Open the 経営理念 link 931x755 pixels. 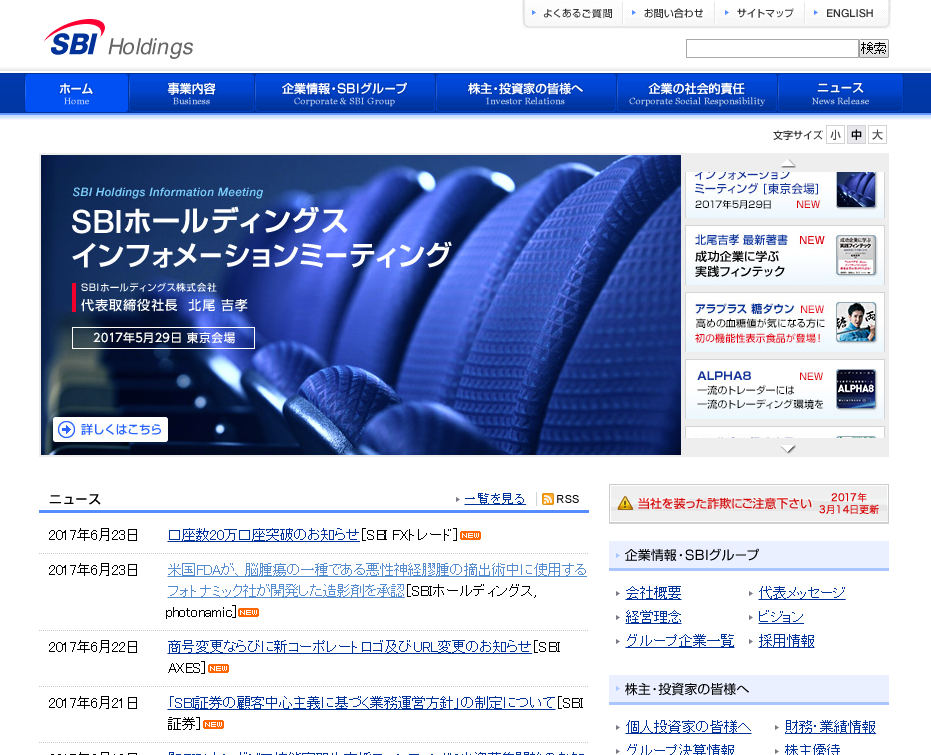[x=653, y=617]
